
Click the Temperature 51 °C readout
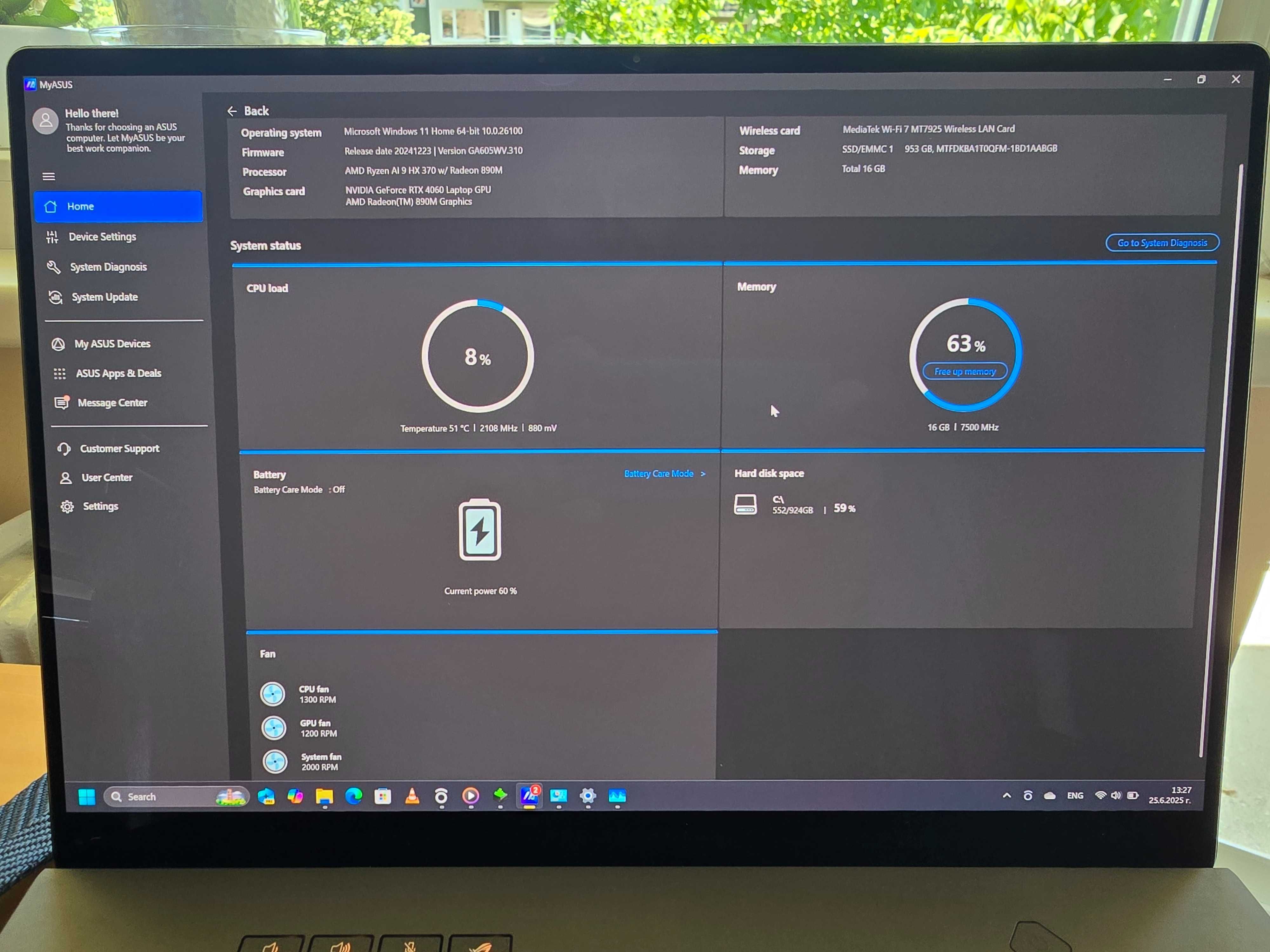tap(435, 429)
